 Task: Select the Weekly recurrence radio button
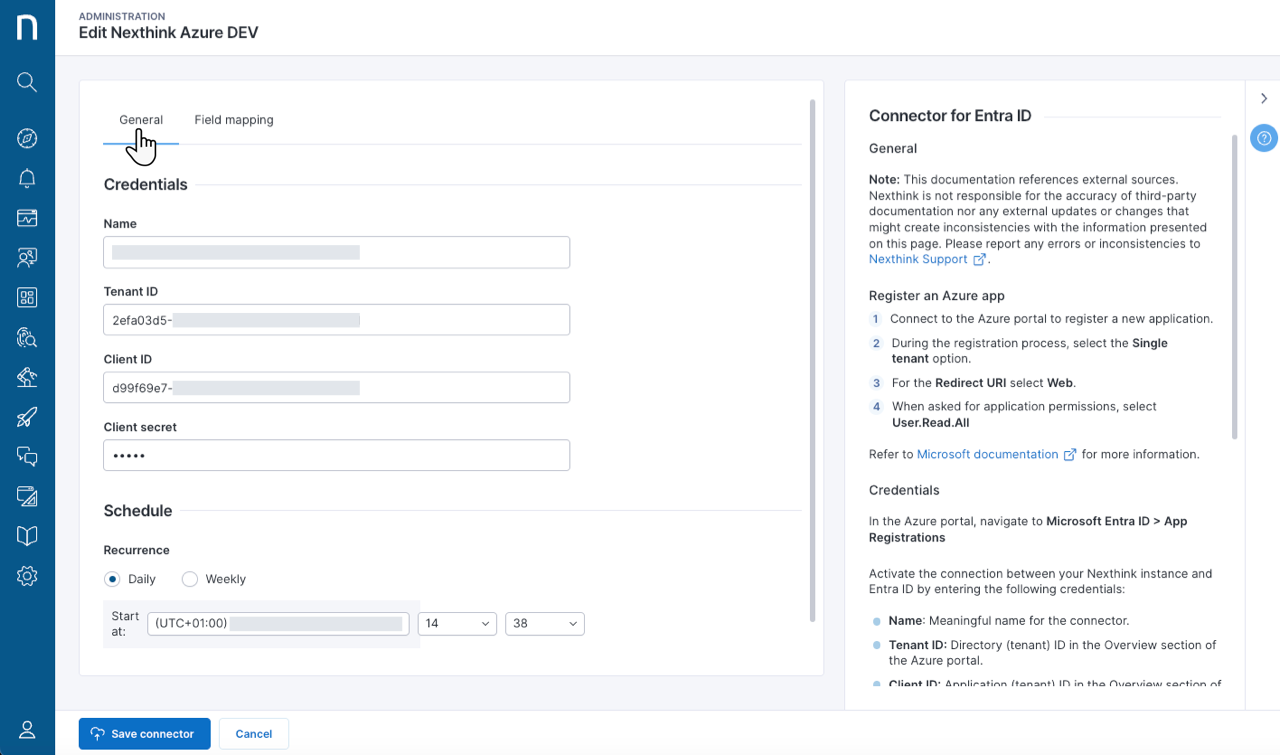[x=190, y=579]
